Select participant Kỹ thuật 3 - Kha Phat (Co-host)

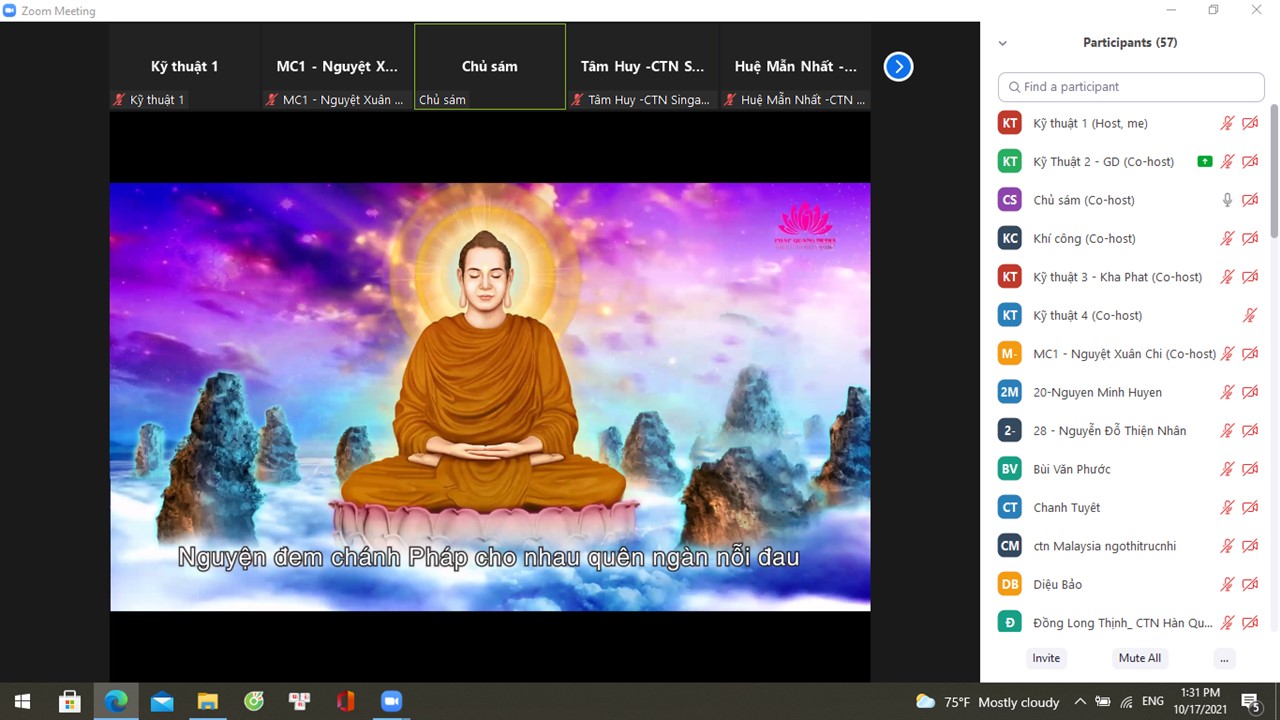pos(1131,277)
